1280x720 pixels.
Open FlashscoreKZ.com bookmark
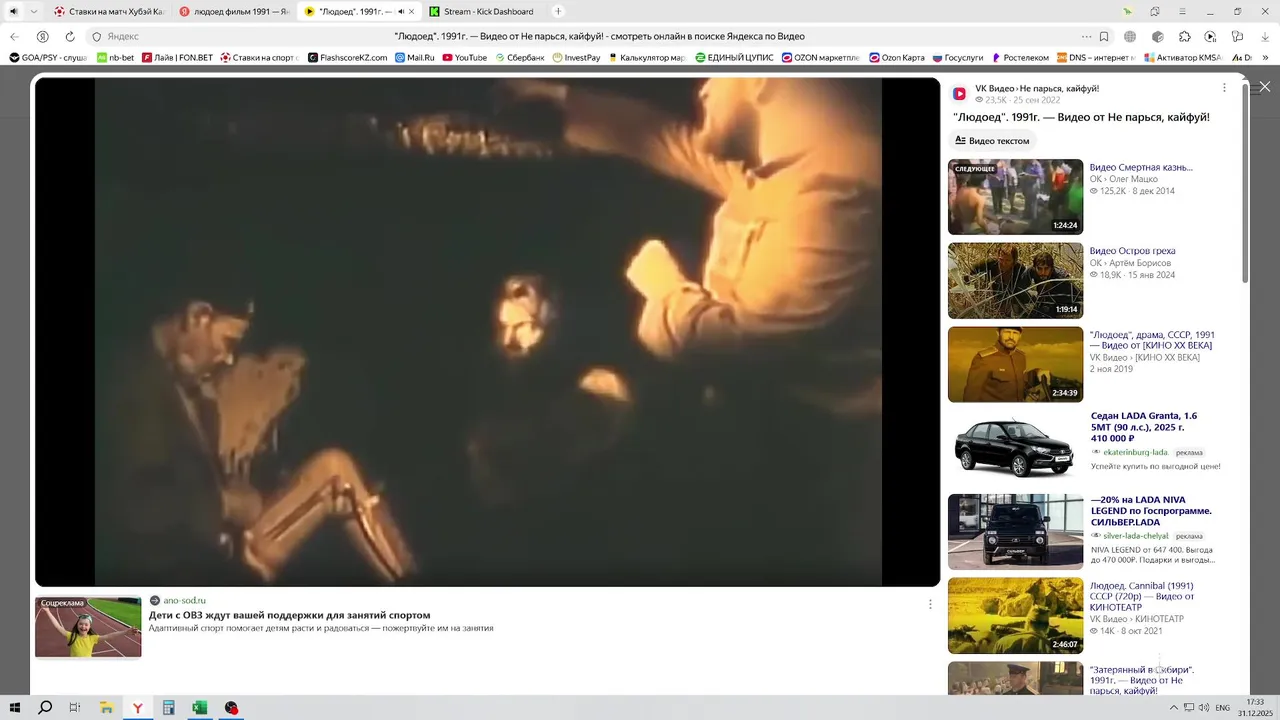tap(348, 58)
